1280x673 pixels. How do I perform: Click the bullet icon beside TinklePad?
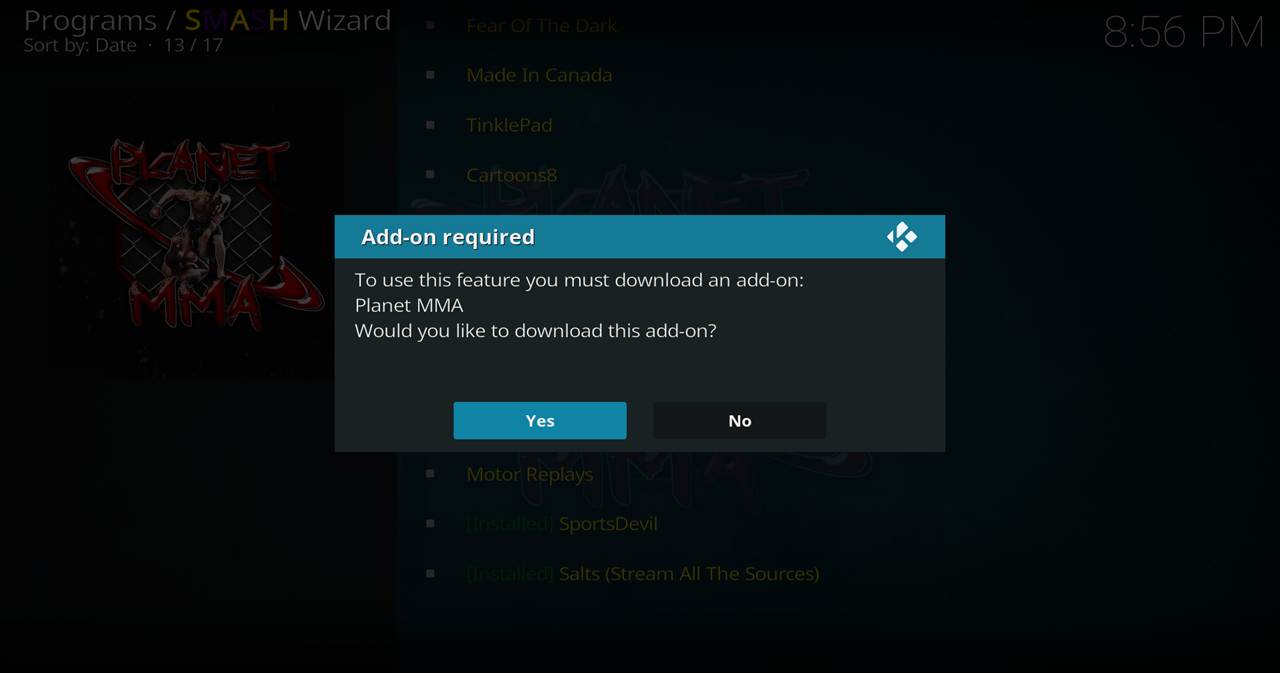[x=430, y=125]
